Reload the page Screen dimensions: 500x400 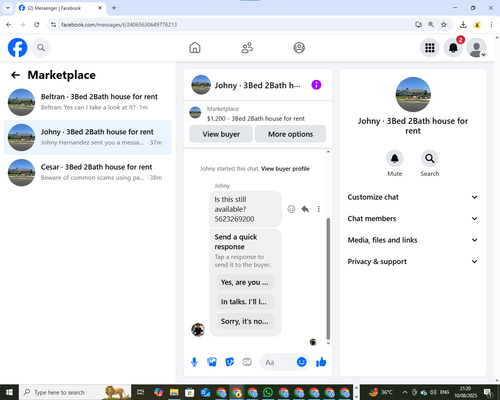[x=37, y=24]
